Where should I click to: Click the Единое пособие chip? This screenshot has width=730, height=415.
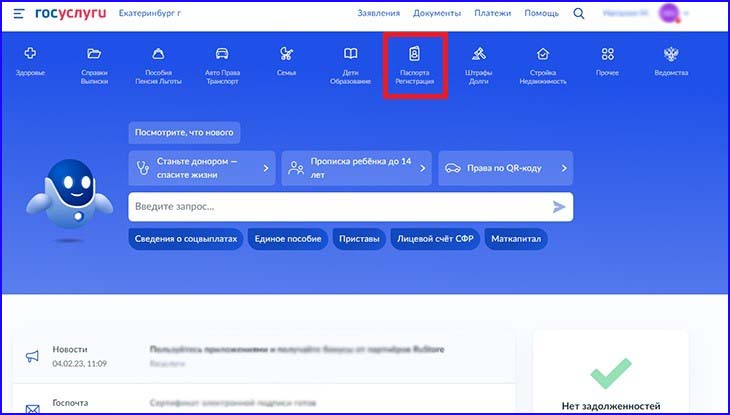288,240
